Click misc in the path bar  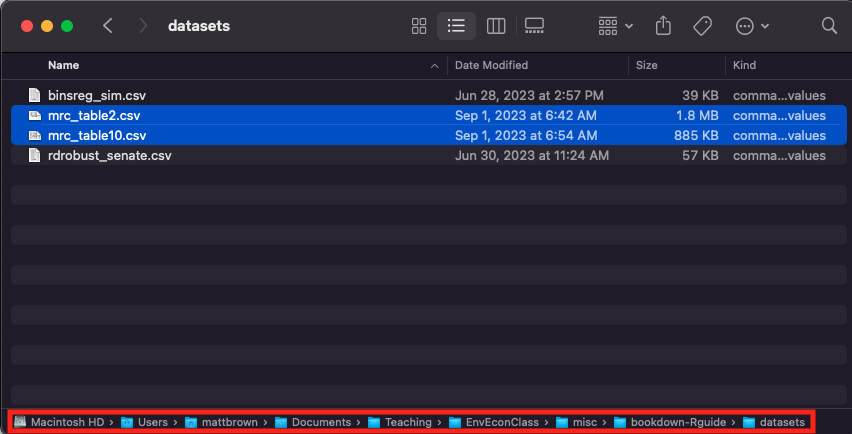(x=577, y=422)
